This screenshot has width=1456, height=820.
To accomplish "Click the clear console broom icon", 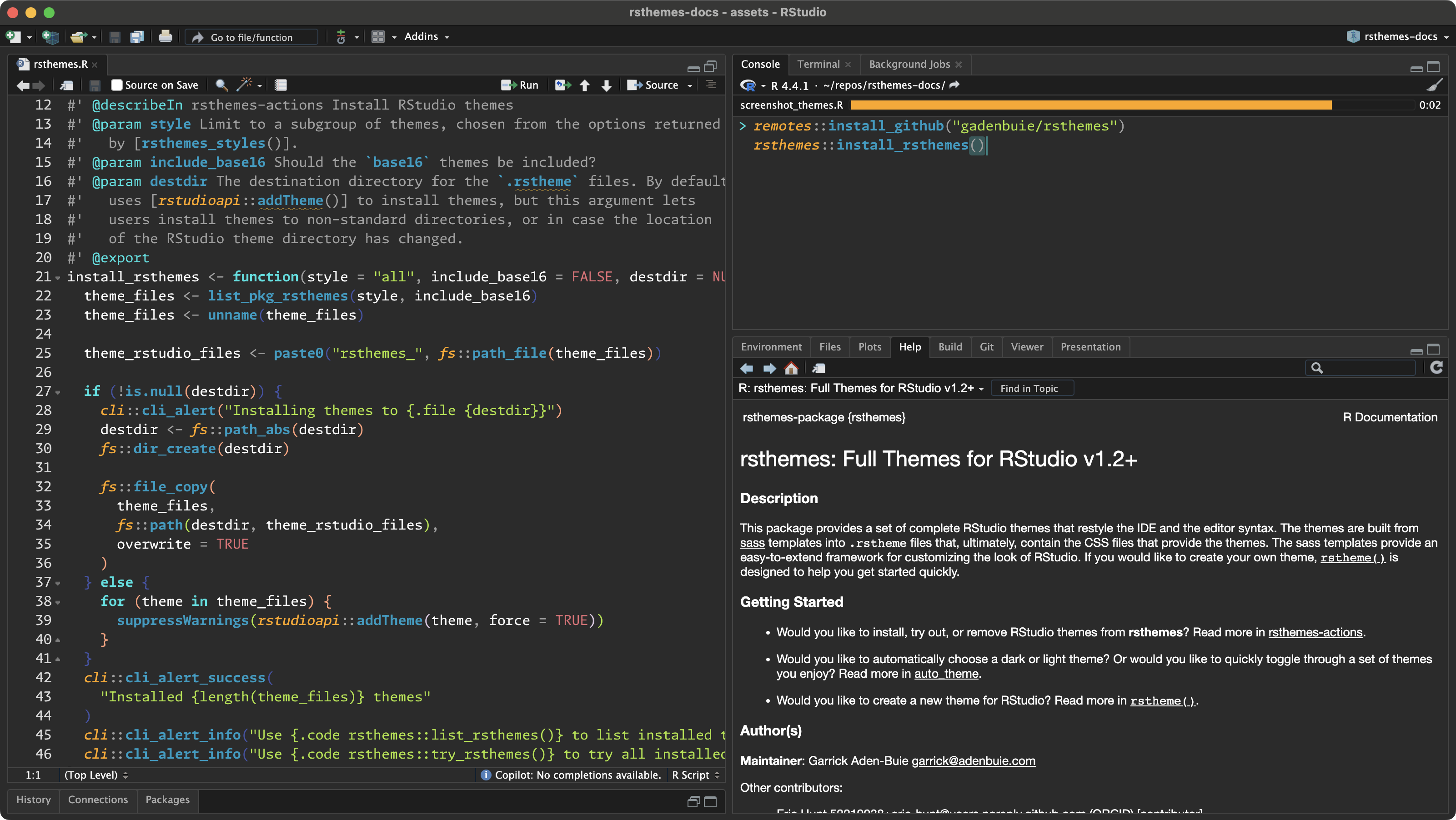I will click(x=1435, y=85).
